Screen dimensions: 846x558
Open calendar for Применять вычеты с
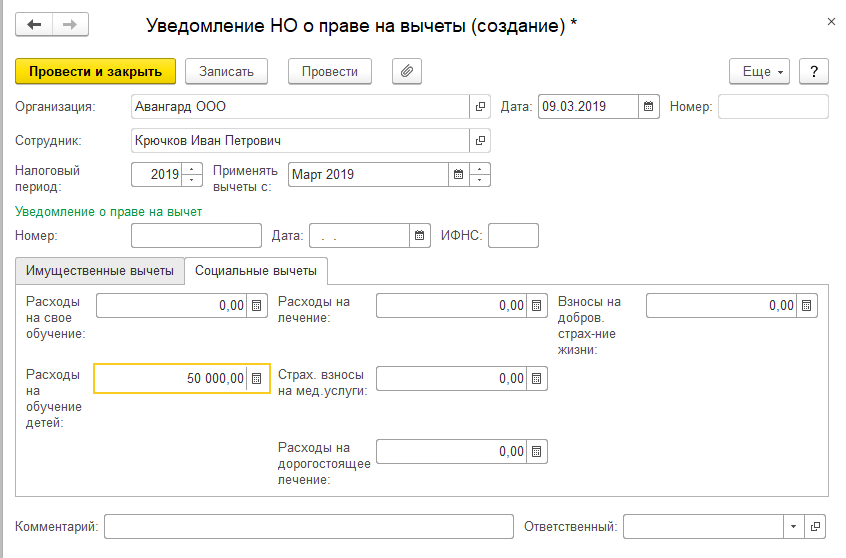pos(459,175)
